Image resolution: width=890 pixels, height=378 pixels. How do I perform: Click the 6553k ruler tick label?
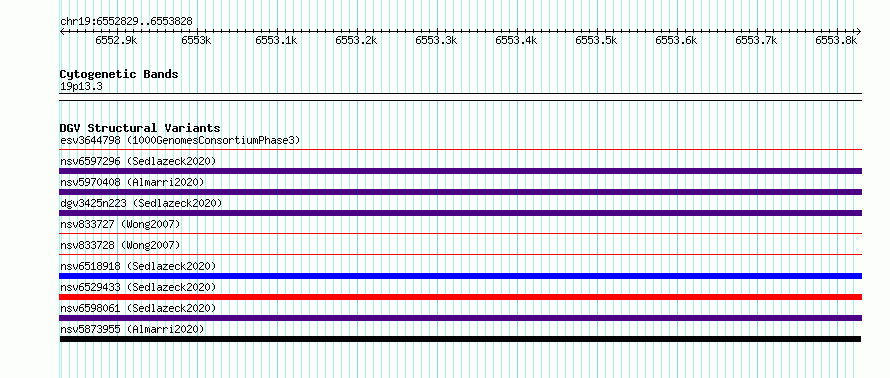(x=196, y=40)
